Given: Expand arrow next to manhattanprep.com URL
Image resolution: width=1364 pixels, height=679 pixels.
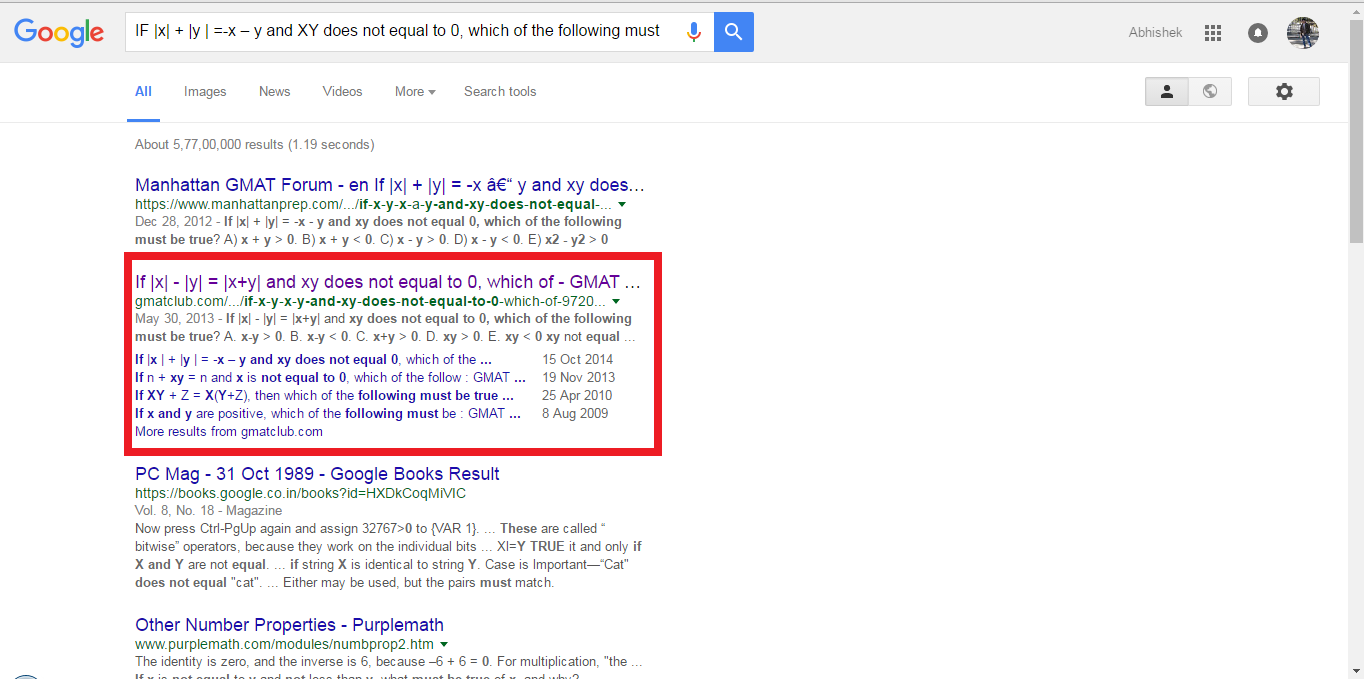Looking at the screenshot, I should (623, 205).
